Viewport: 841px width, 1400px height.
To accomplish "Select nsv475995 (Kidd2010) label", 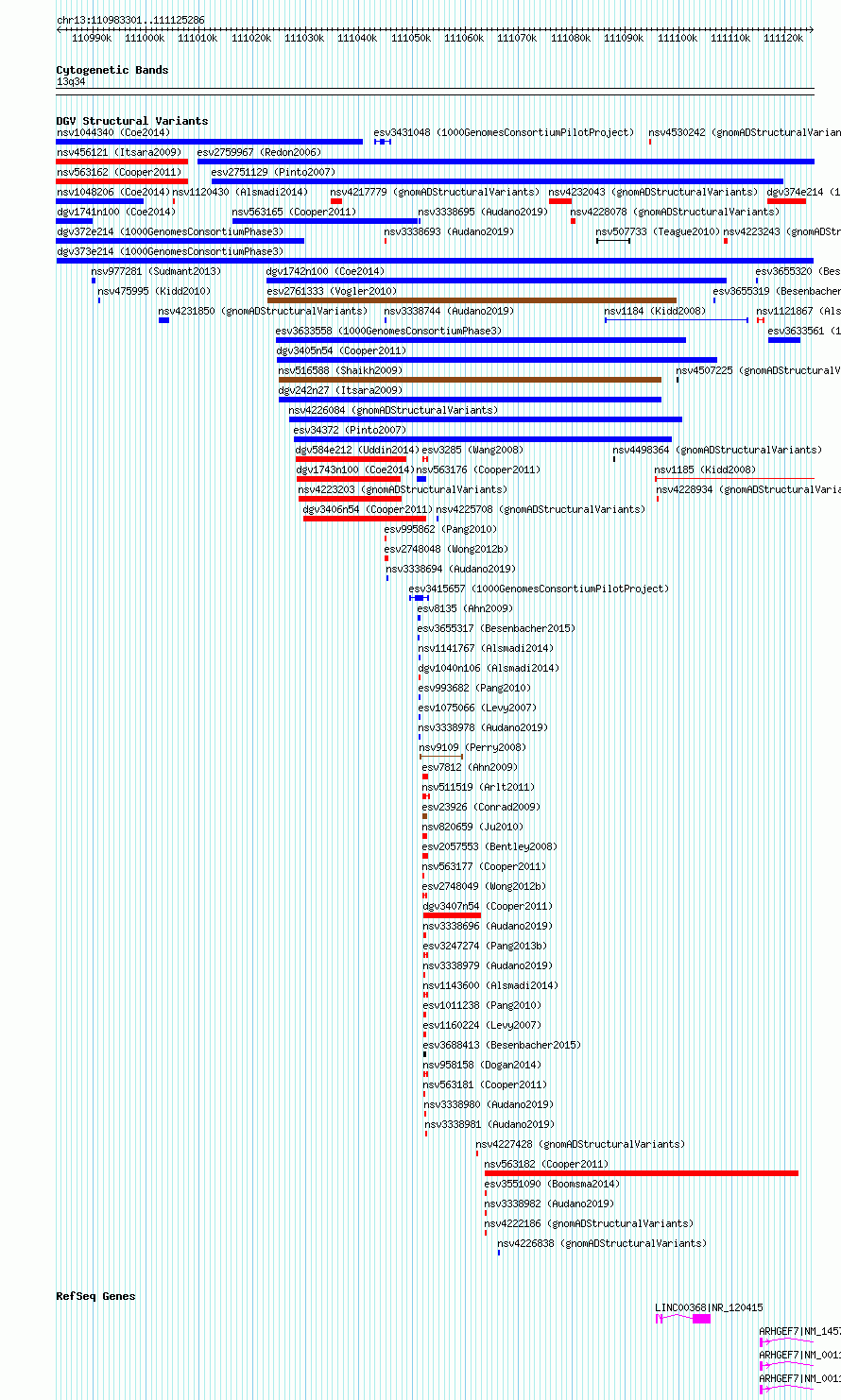I will click(155, 291).
